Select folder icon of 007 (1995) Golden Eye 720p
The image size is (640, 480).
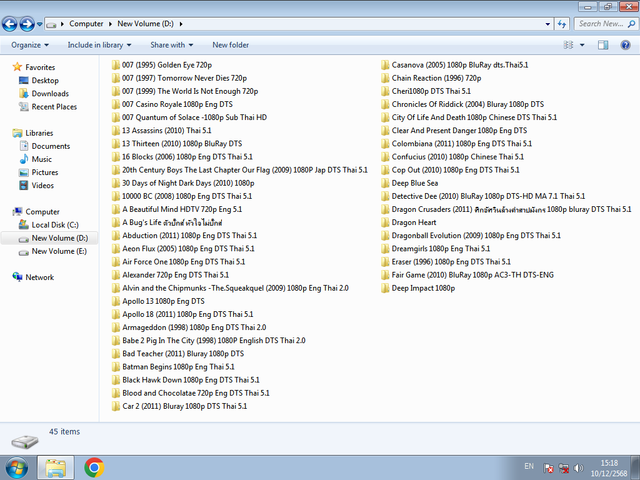pos(116,65)
